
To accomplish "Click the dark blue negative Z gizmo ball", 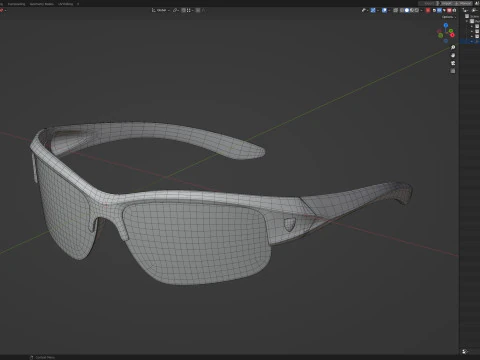I will pos(446,41).
